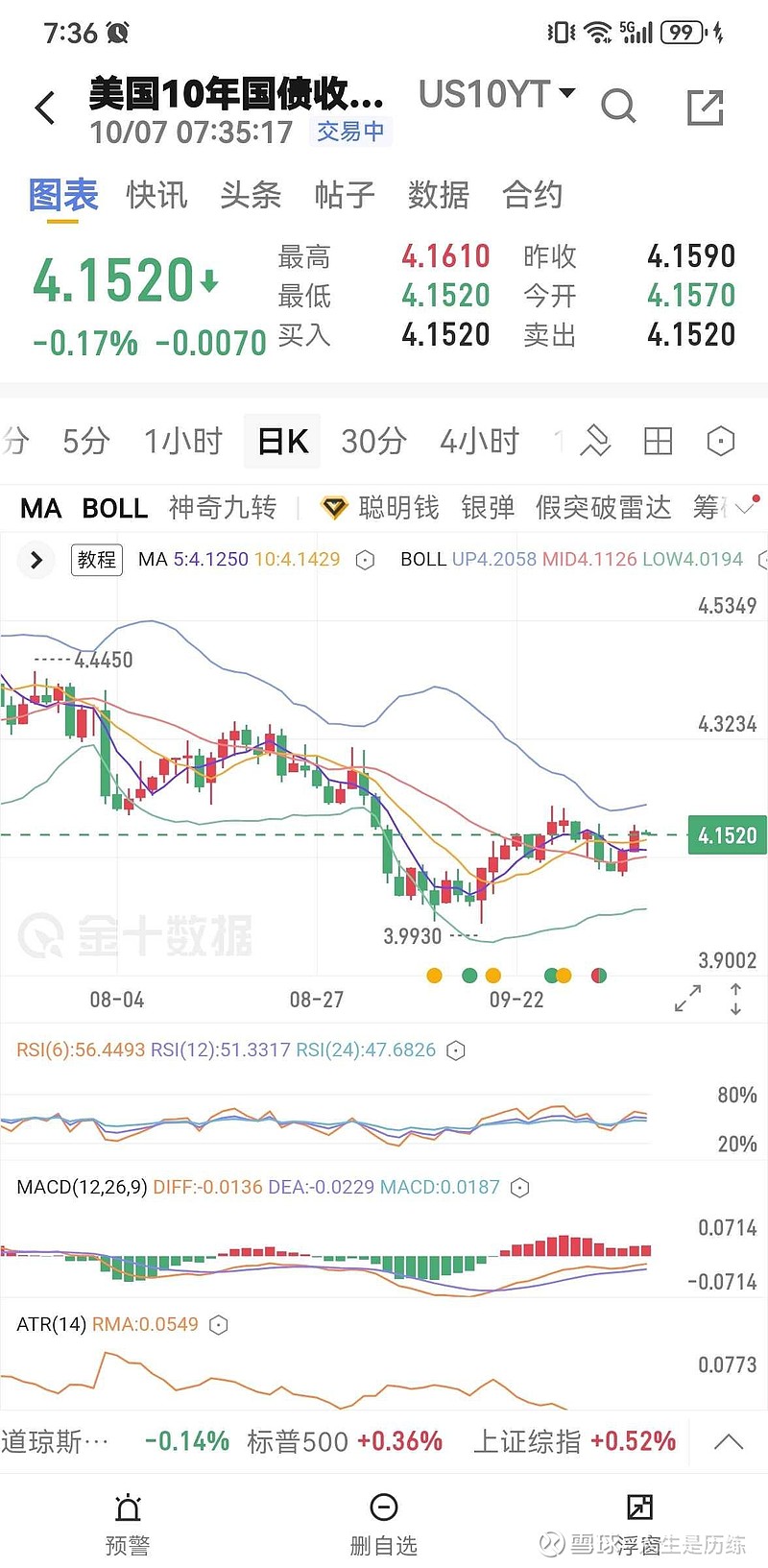768x1568 pixels.
Task: Open the search magnifier icon
Action: click(618, 107)
